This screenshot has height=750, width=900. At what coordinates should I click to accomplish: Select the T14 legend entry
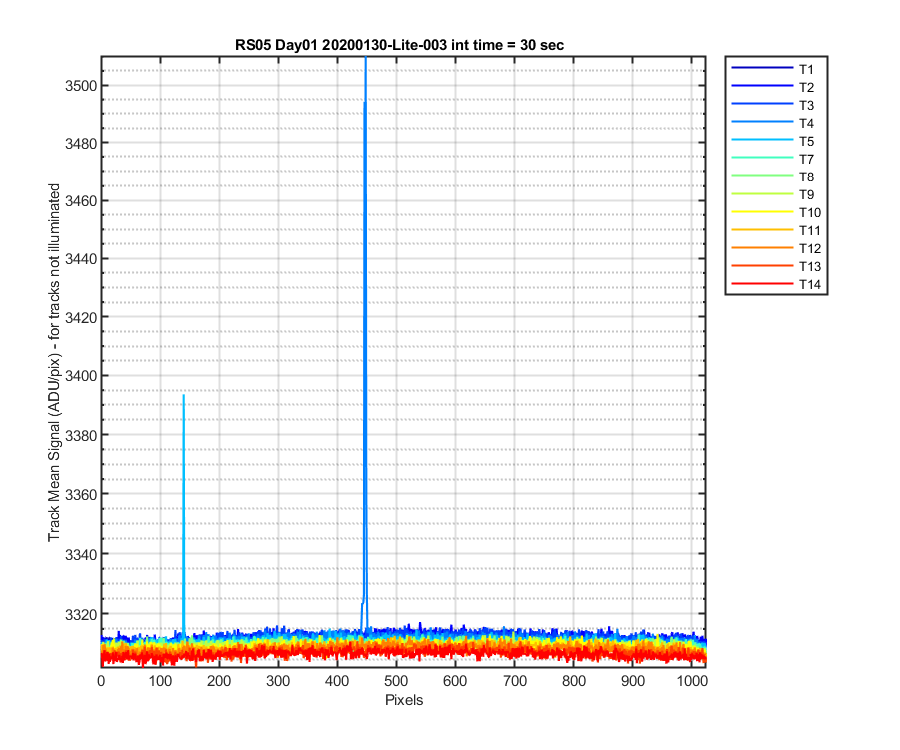pos(776,284)
